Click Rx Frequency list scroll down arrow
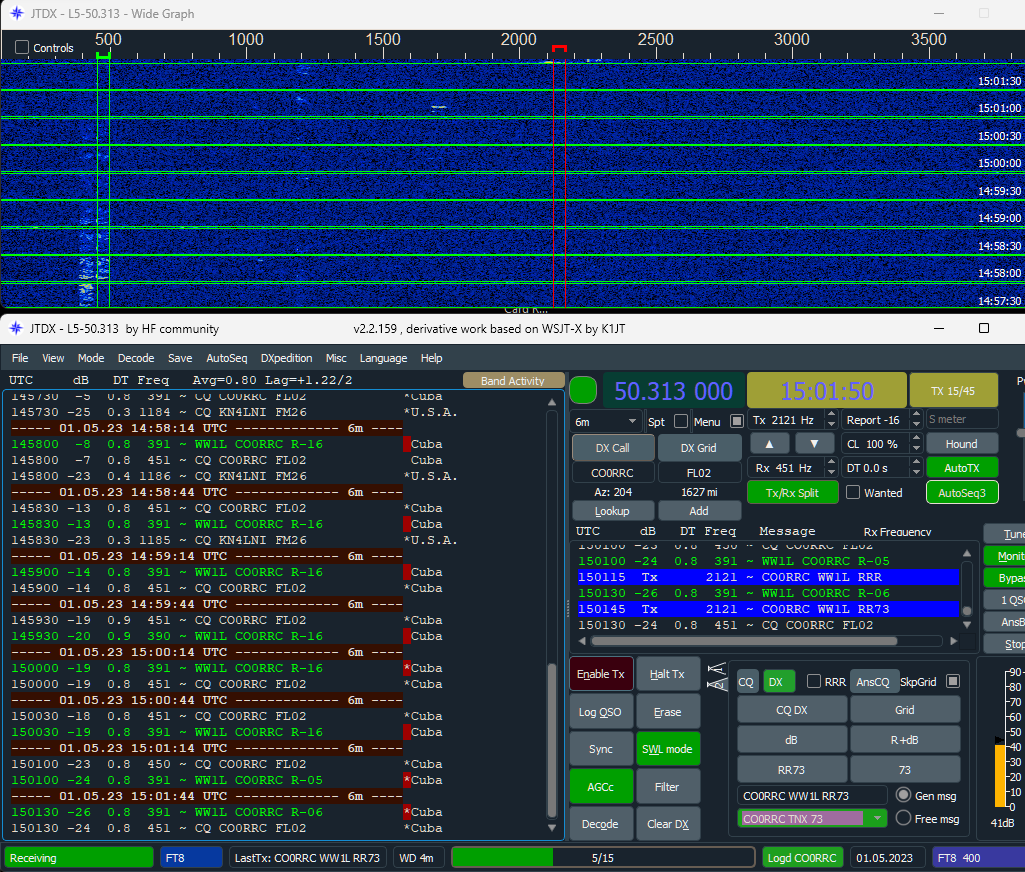This screenshot has width=1025, height=872. (x=967, y=625)
